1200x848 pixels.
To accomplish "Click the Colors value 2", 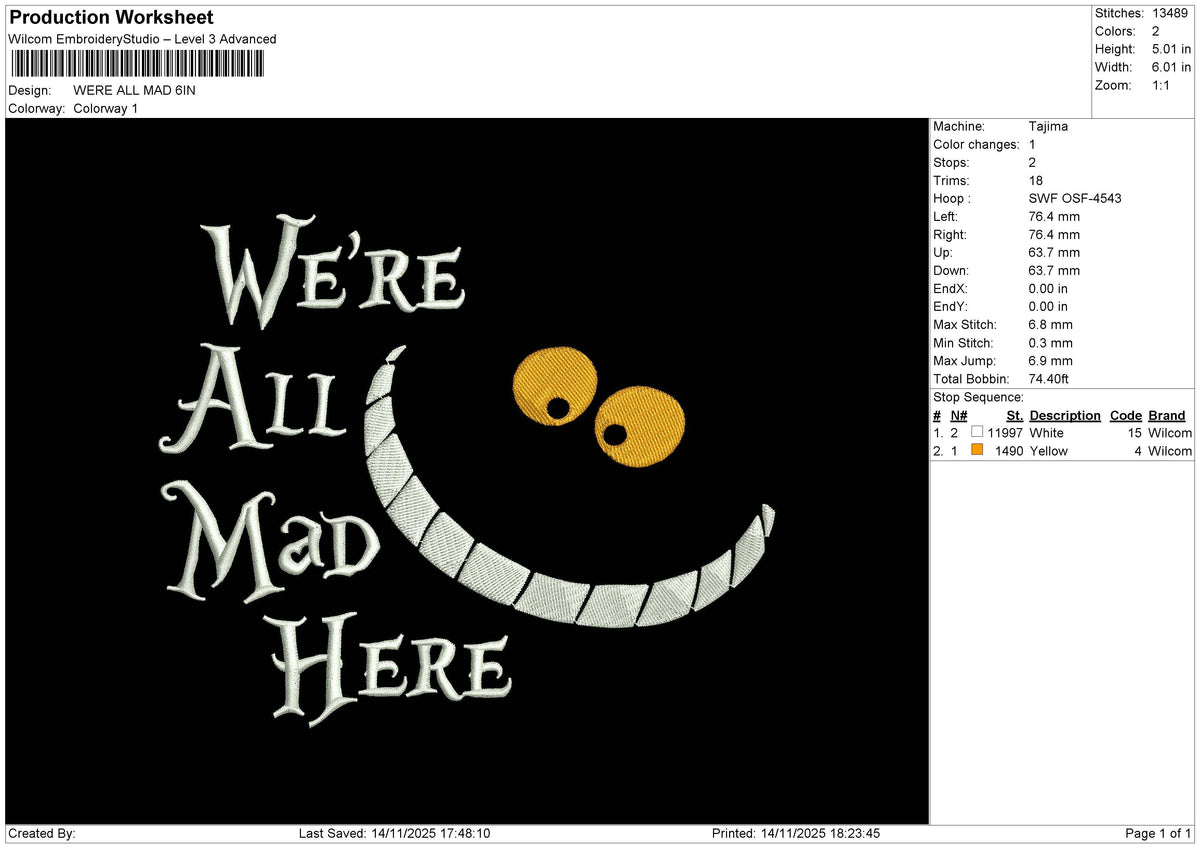I will 1156,31.
